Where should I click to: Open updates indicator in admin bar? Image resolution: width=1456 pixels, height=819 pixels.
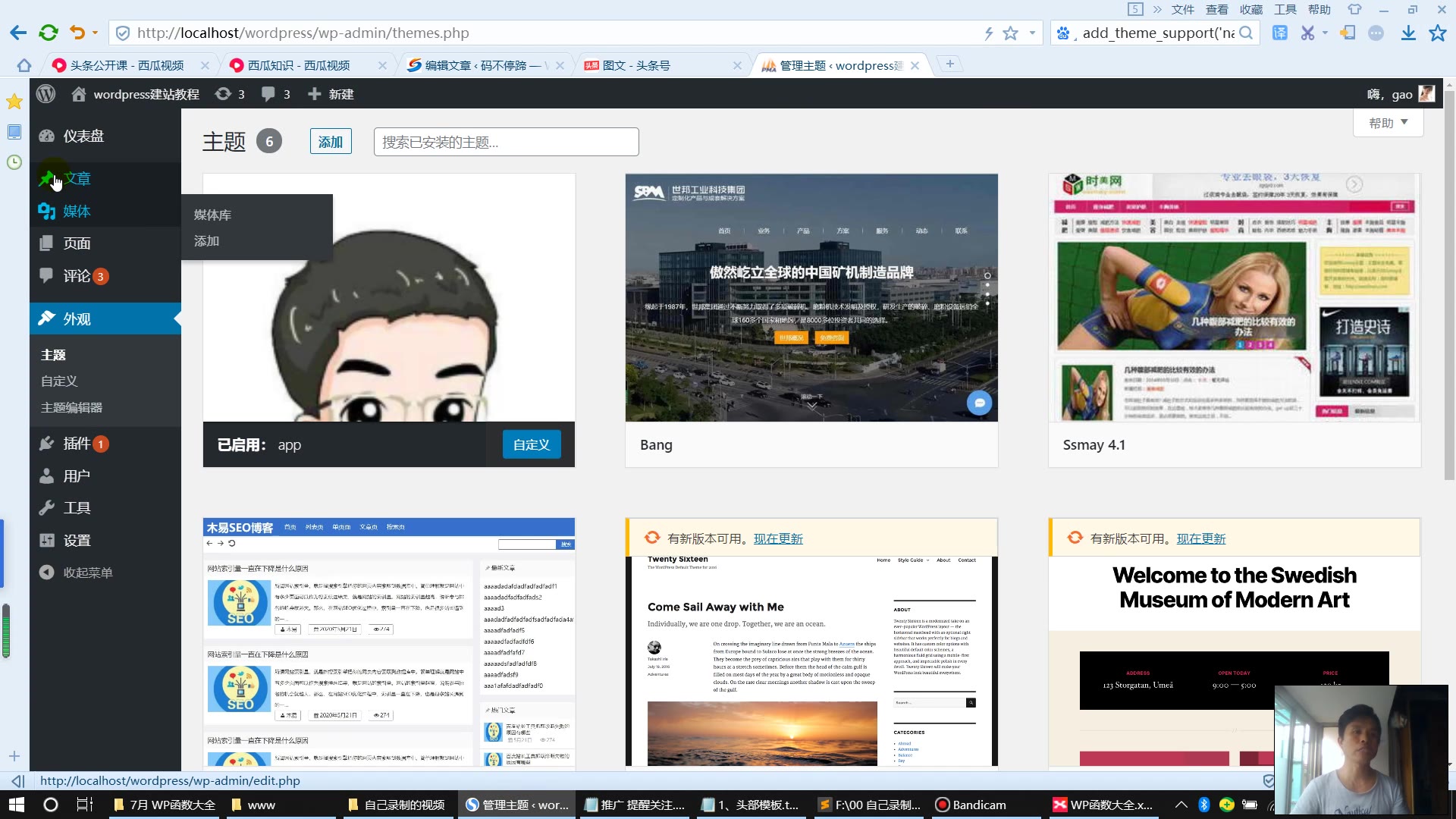point(230,94)
